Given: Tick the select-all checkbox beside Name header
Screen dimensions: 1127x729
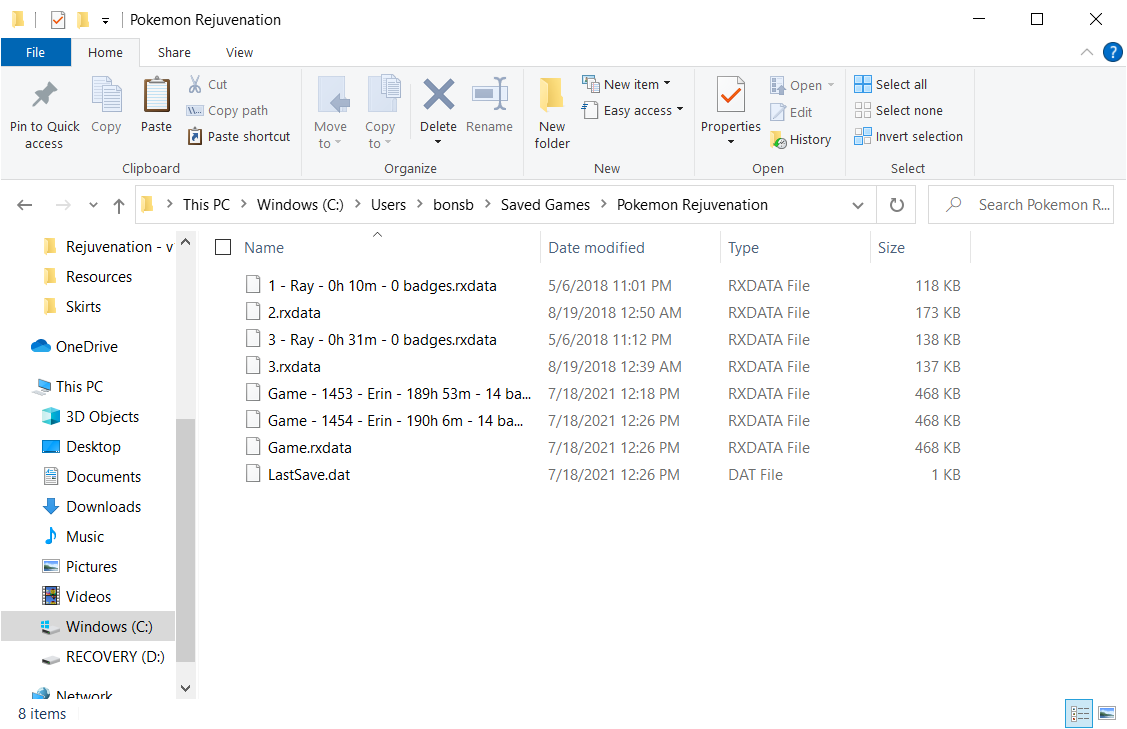Looking at the screenshot, I should tap(224, 247).
